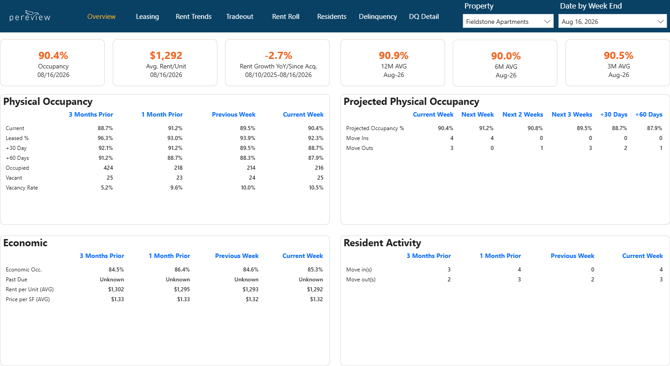Click Physical Occupancy Previous Week header

click(233, 114)
